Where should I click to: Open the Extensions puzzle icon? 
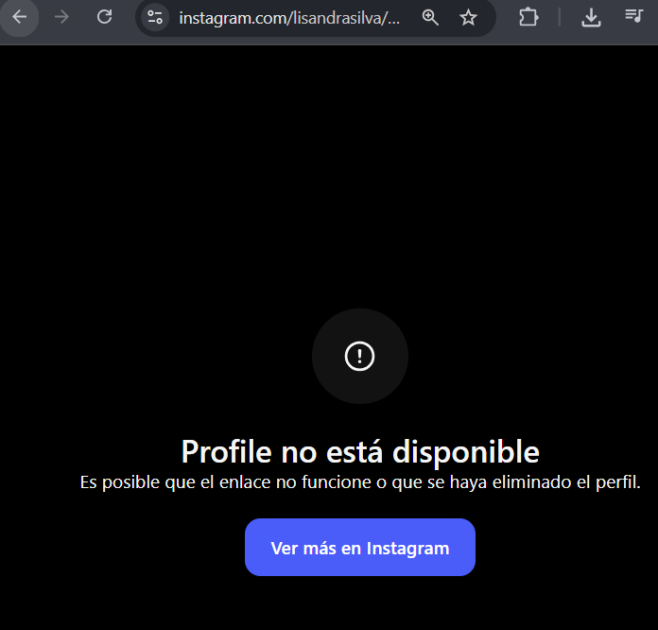click(x=528, y=17)
